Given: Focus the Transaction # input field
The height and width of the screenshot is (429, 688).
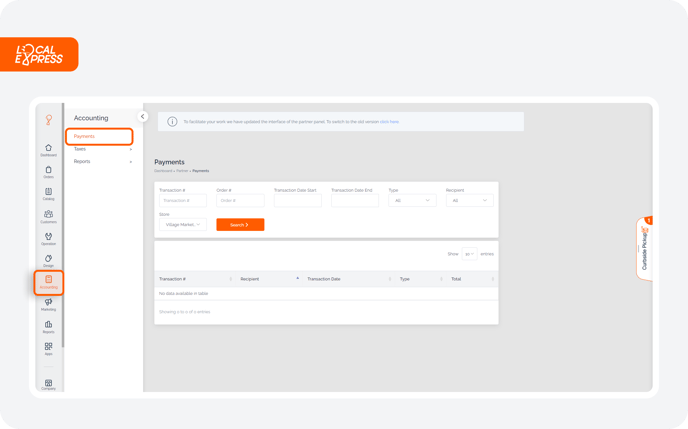Looking at the screenshot, I should [183, 200].
